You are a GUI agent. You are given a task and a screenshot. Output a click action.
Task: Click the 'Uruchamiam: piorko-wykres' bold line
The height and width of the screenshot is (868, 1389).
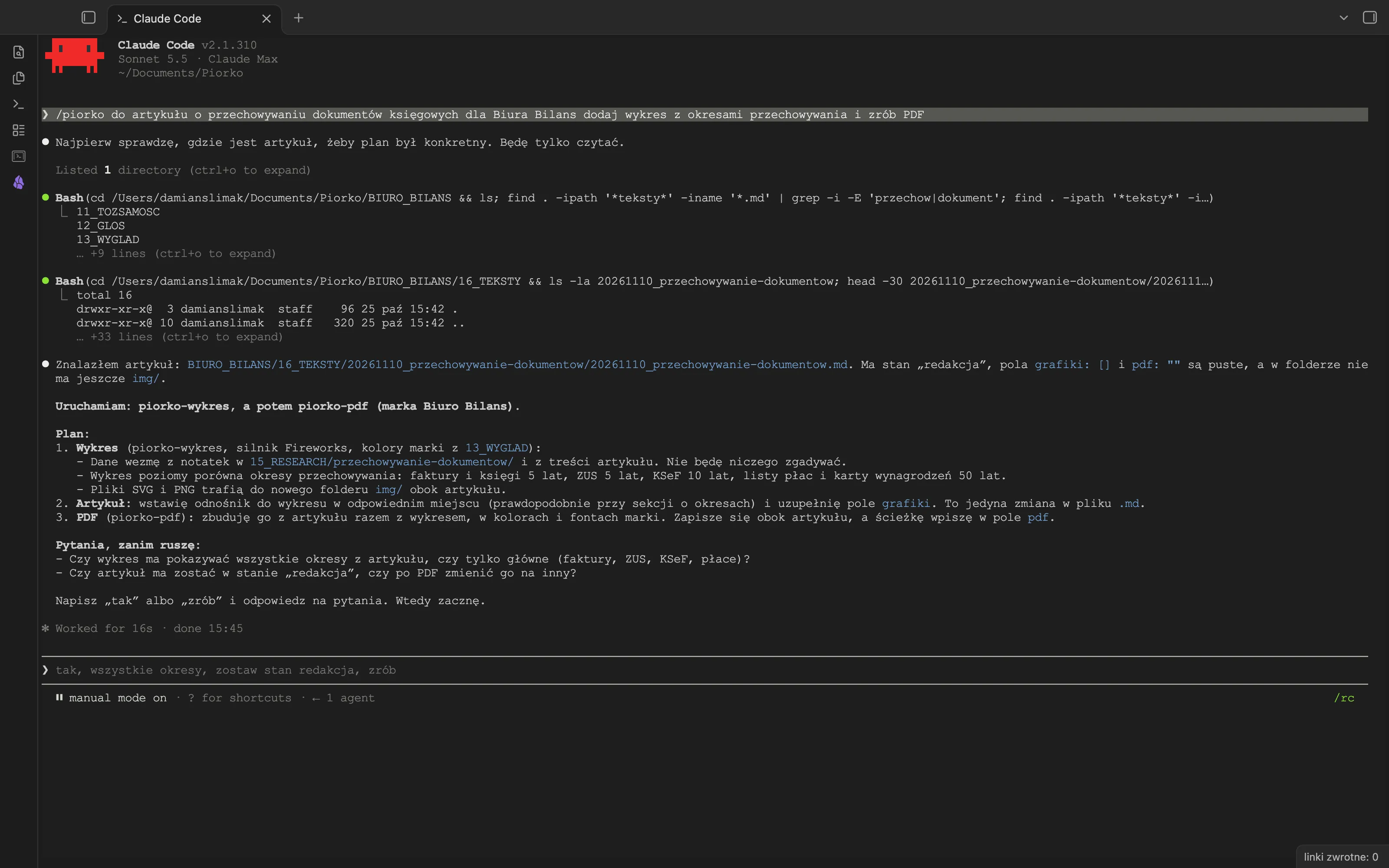[287, 406]
